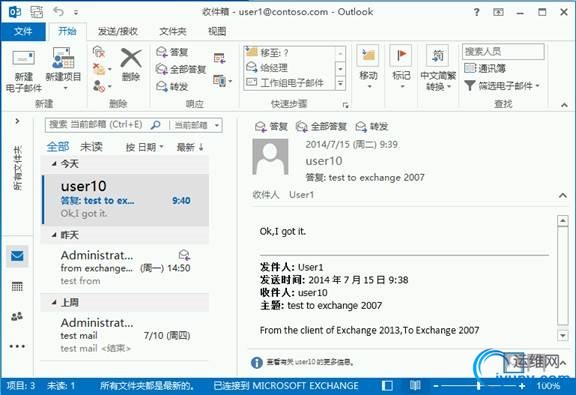Create a new email with 新建电子邮件
Screen dimensions: 576x395
24,71
